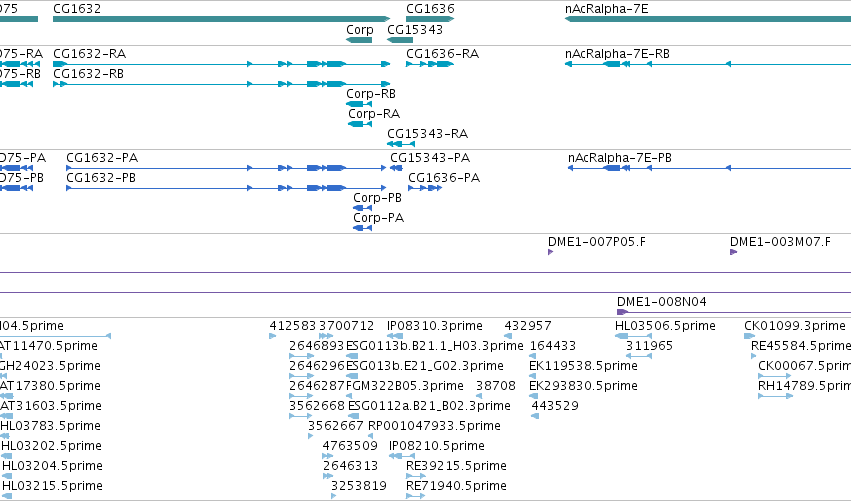Select EST IP08310.3prime
The image size is (851, 501).
pos(435,326)
